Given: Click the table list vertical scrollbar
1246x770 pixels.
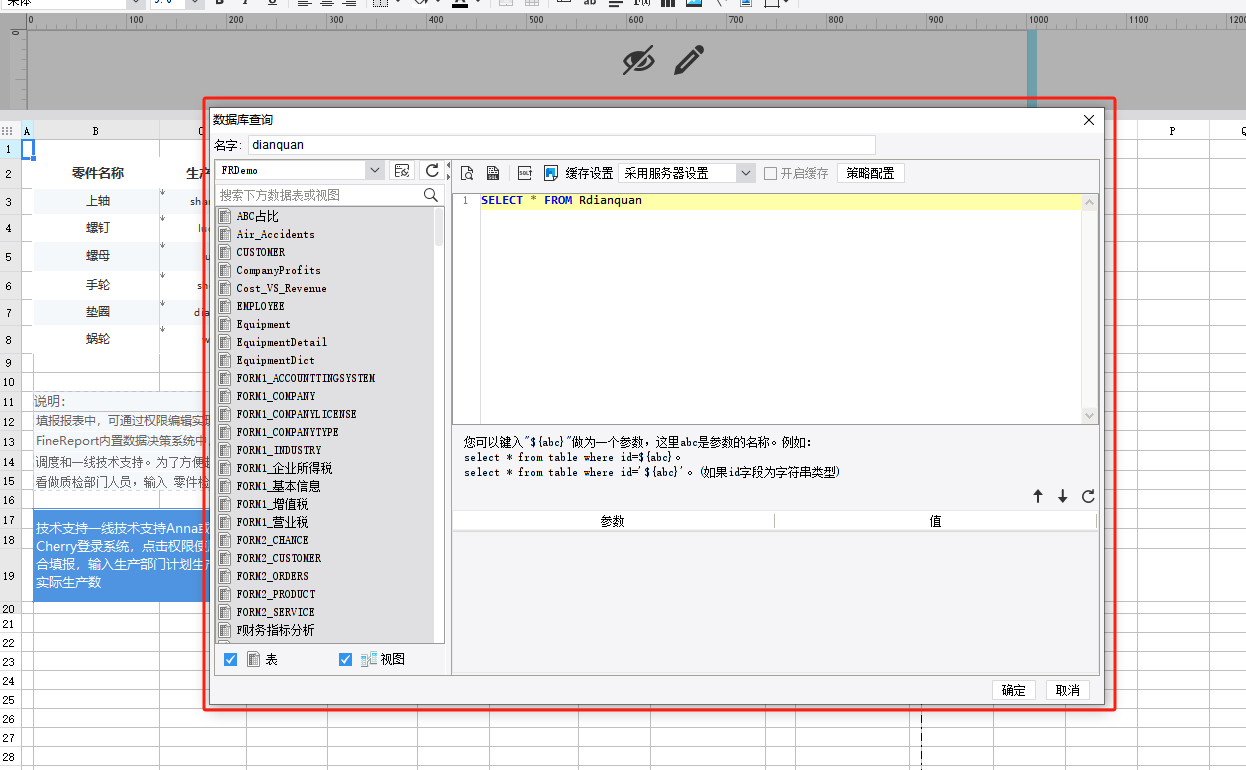Looking at the screenshot, I should click(x=439, y=227).
